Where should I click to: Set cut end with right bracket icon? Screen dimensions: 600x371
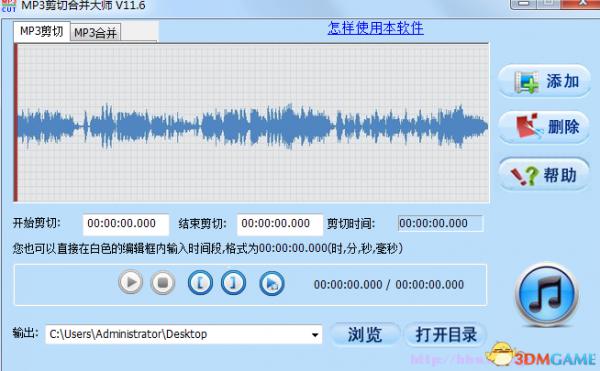point(233,283)
